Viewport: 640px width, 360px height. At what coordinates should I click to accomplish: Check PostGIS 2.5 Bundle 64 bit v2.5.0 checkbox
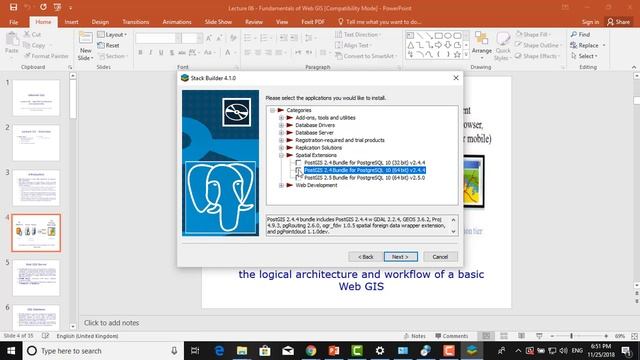pyautogui.click(x=298, y=178)
